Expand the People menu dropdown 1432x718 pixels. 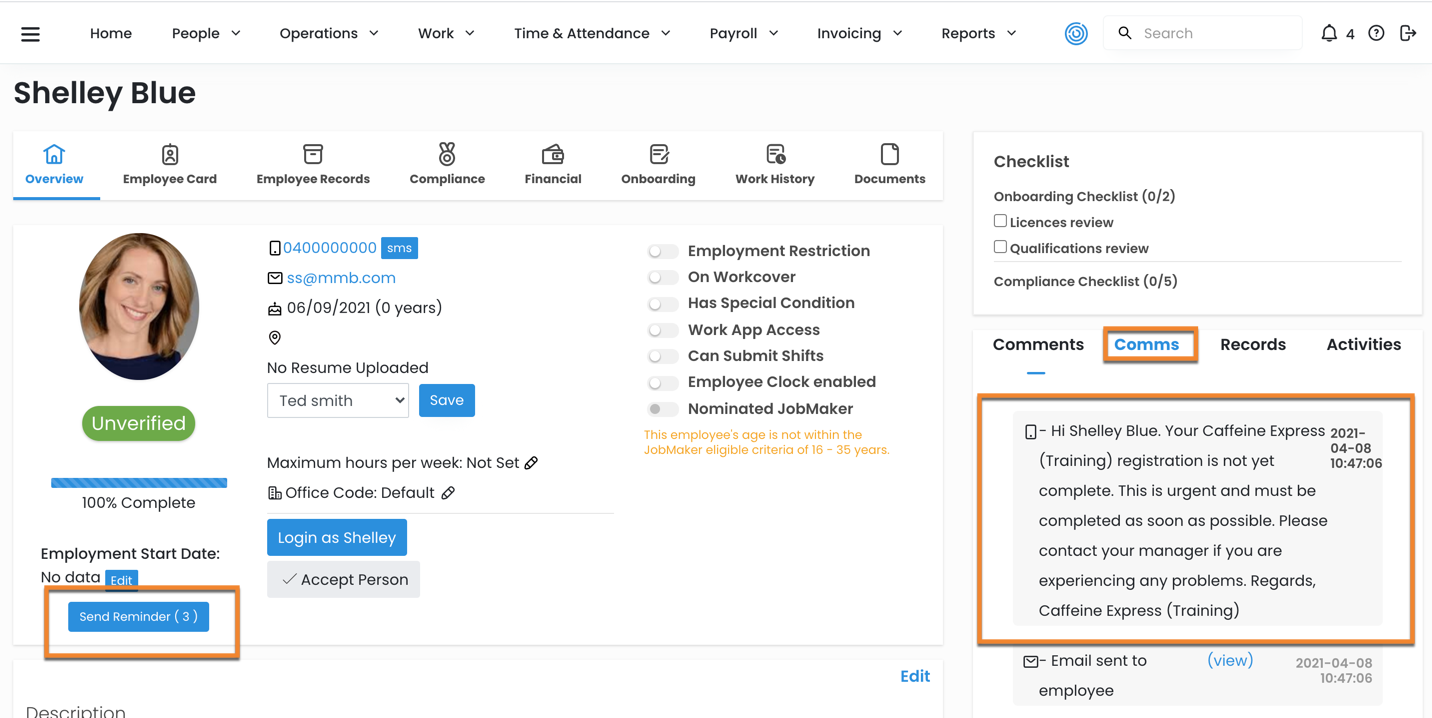point(206,33)
